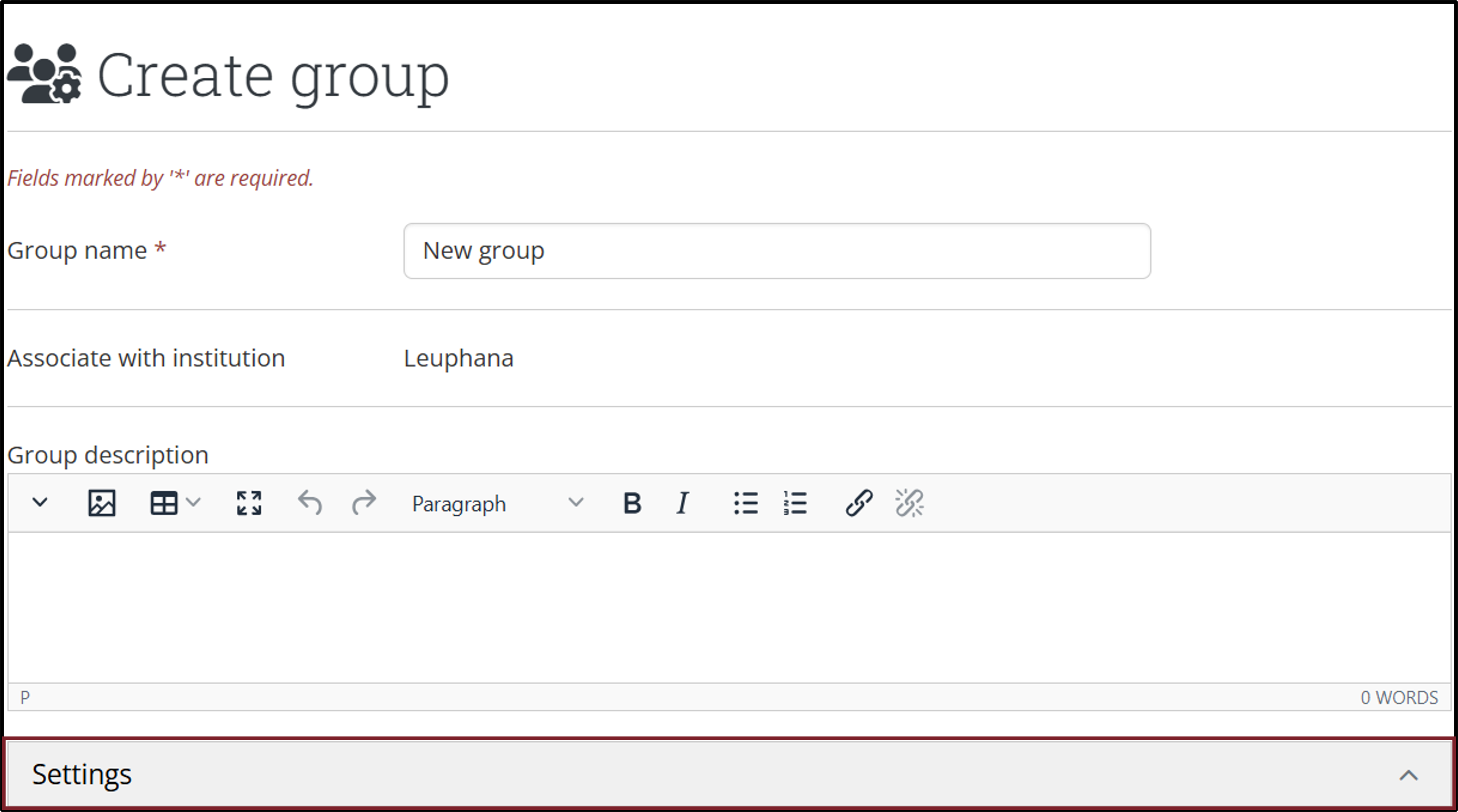Screen dimensions: 1458x812
Task: Collapse the Settings section chevron
Action: click(x=1408, y=775)
